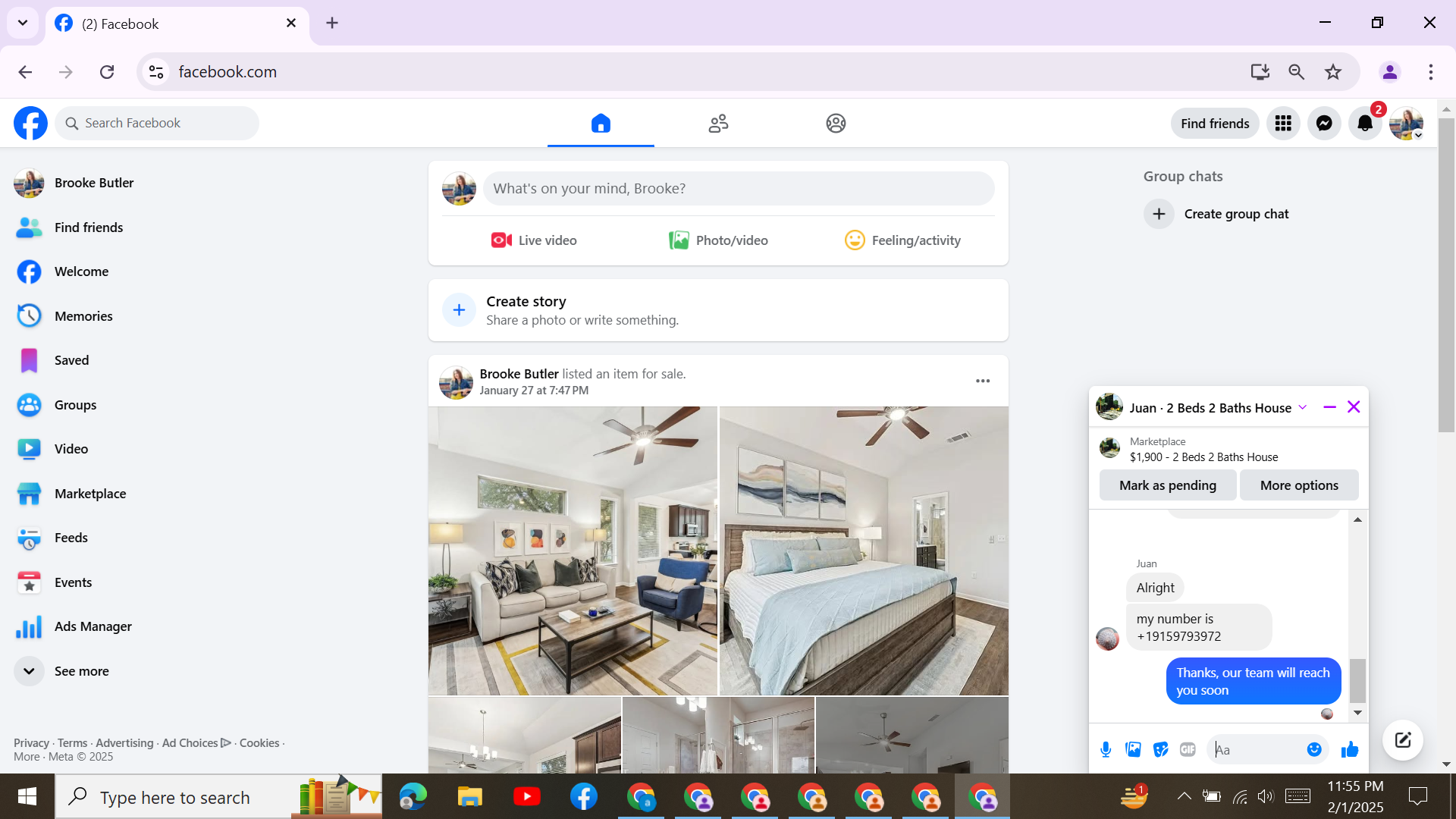This screenshot has width=1456, height=819.
Task: Open Juan chat settings dropdown chevron
Action: (1303, 407)
